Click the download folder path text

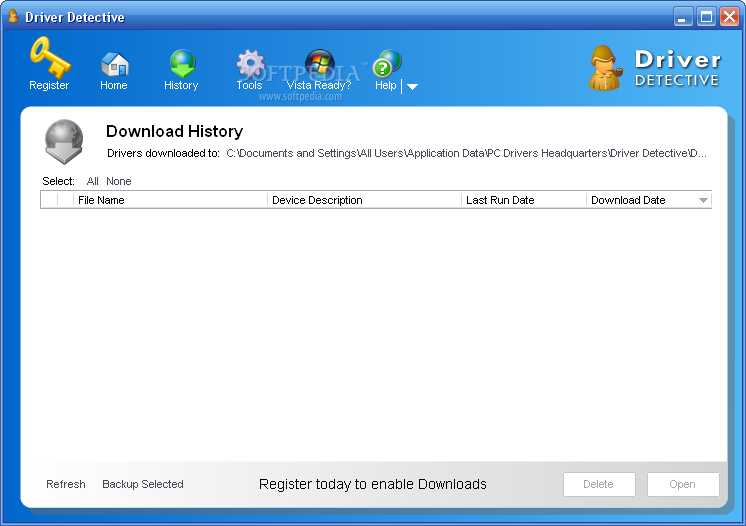466,153
